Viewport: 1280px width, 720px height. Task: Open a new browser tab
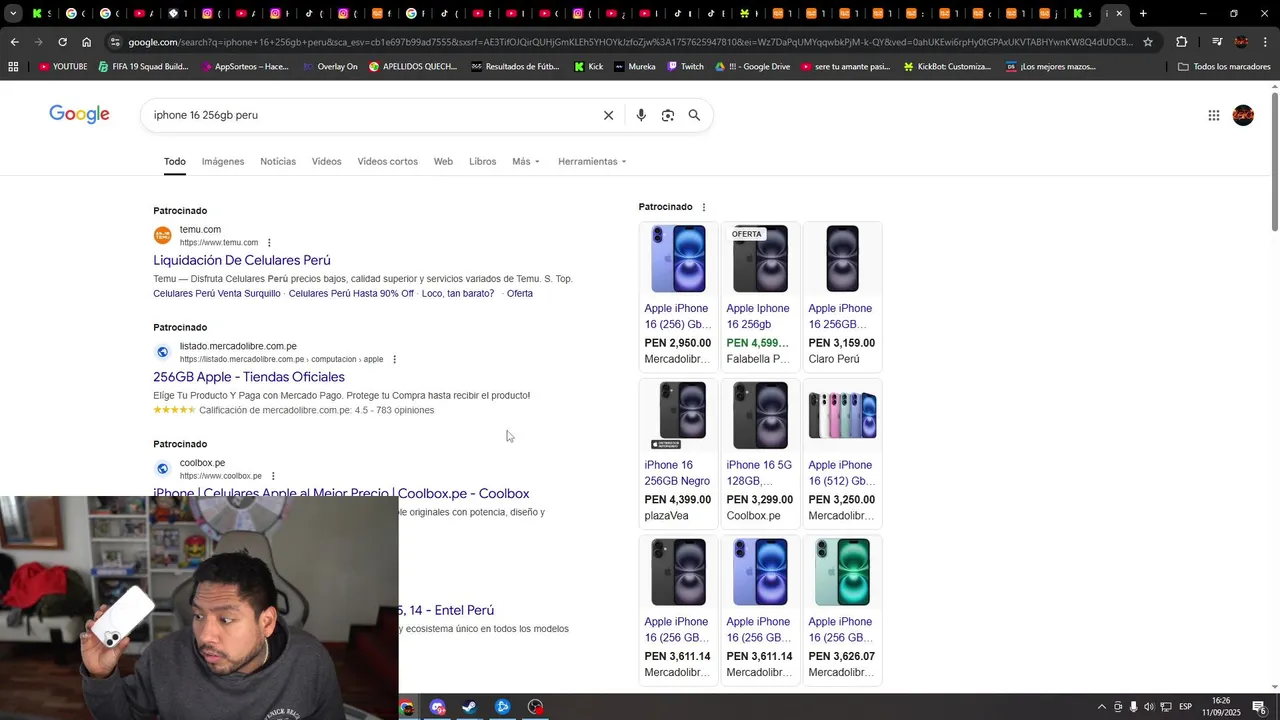(1143, 13)
